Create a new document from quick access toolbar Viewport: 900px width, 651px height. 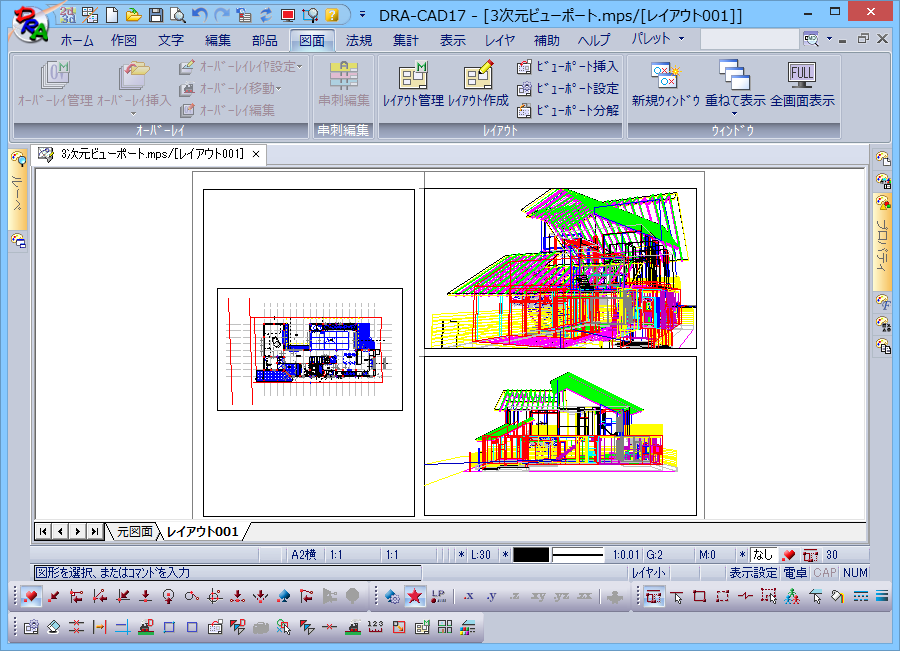[112, 15]
